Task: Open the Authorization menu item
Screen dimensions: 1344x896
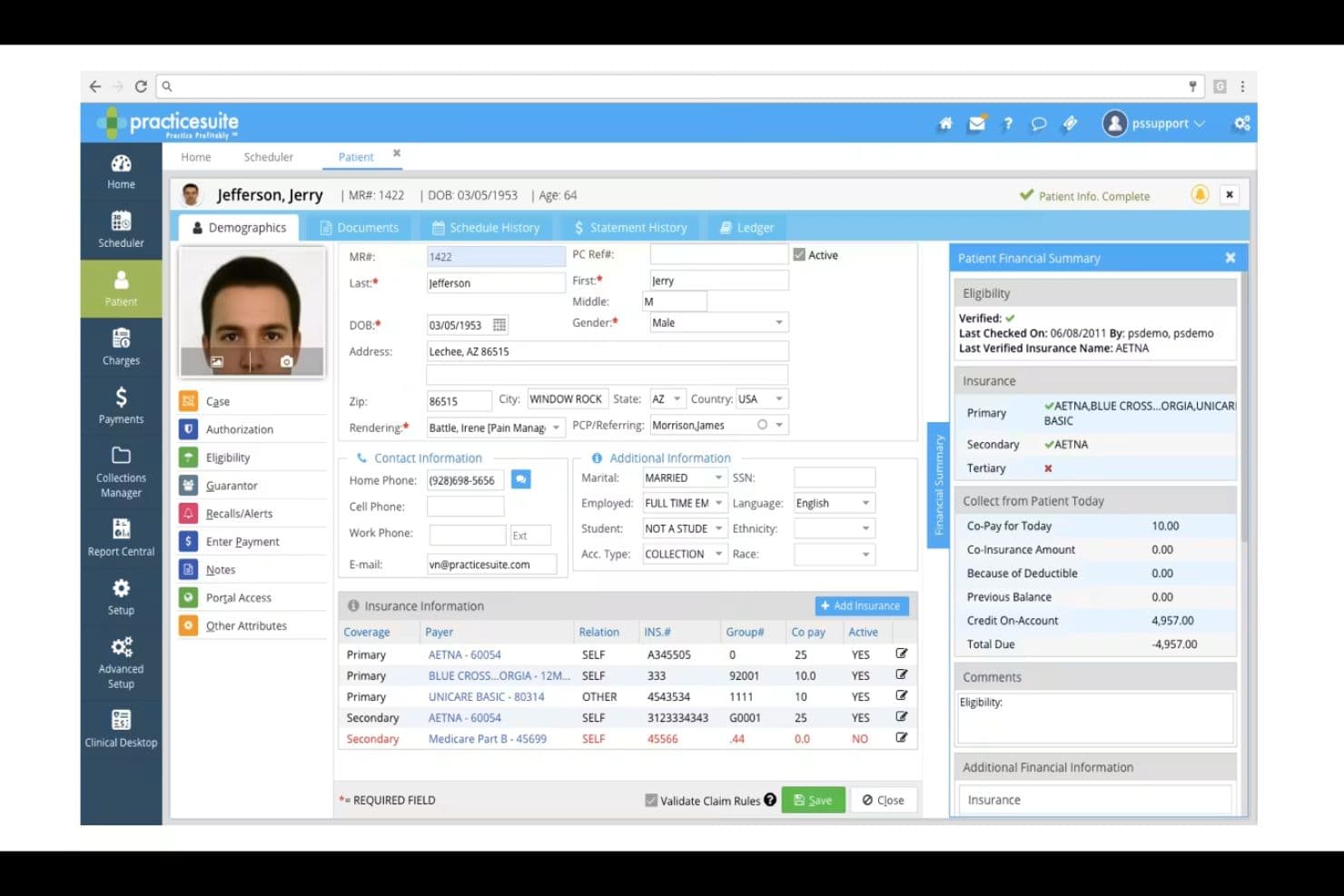Action: [239, 429]
